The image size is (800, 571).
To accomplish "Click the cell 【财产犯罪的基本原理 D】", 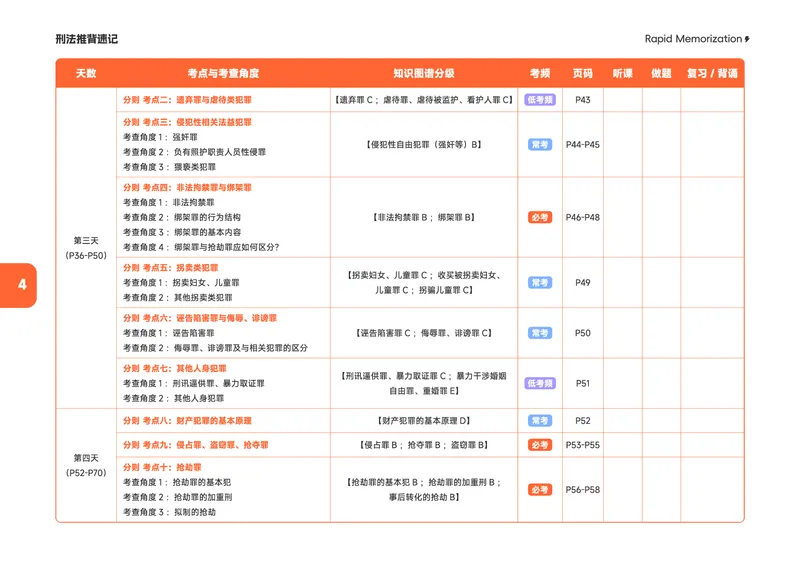I will (x=423, y=421).
